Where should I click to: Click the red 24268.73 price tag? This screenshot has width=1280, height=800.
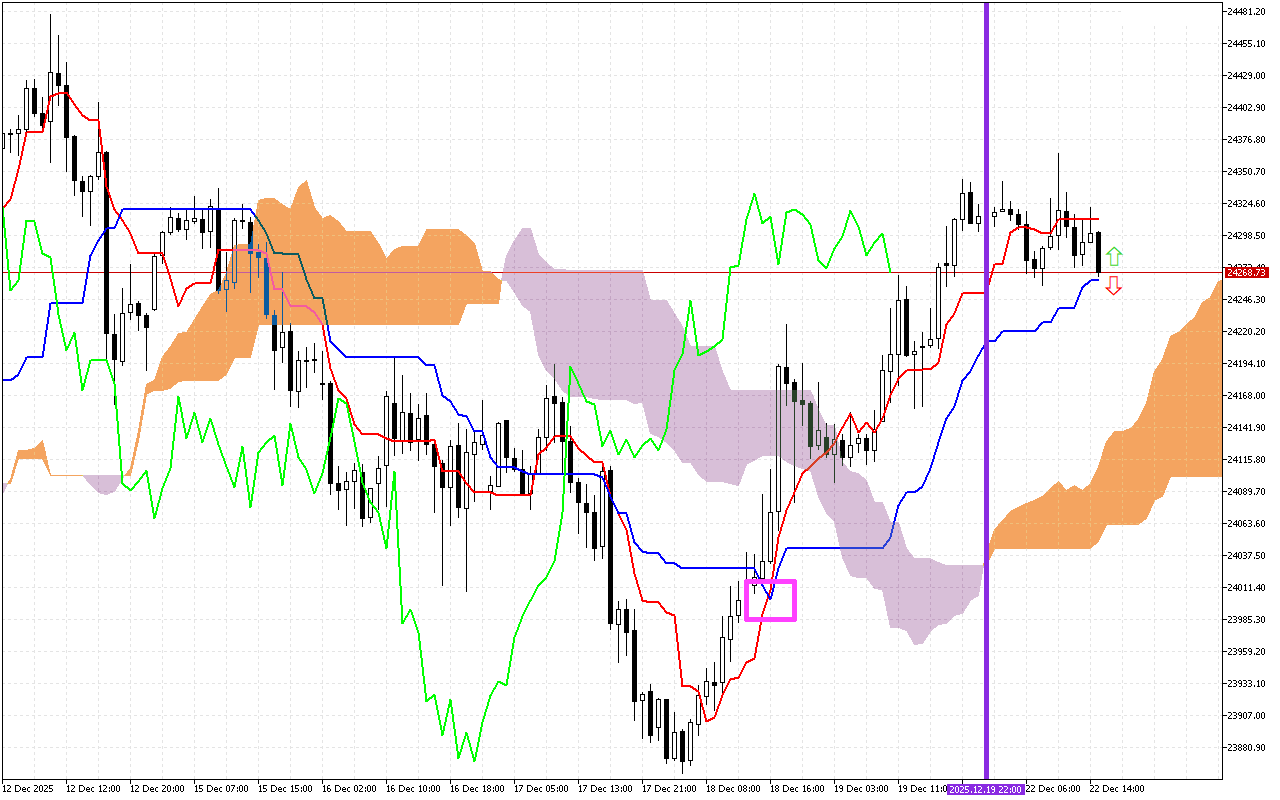click(x=1247, y=272)
